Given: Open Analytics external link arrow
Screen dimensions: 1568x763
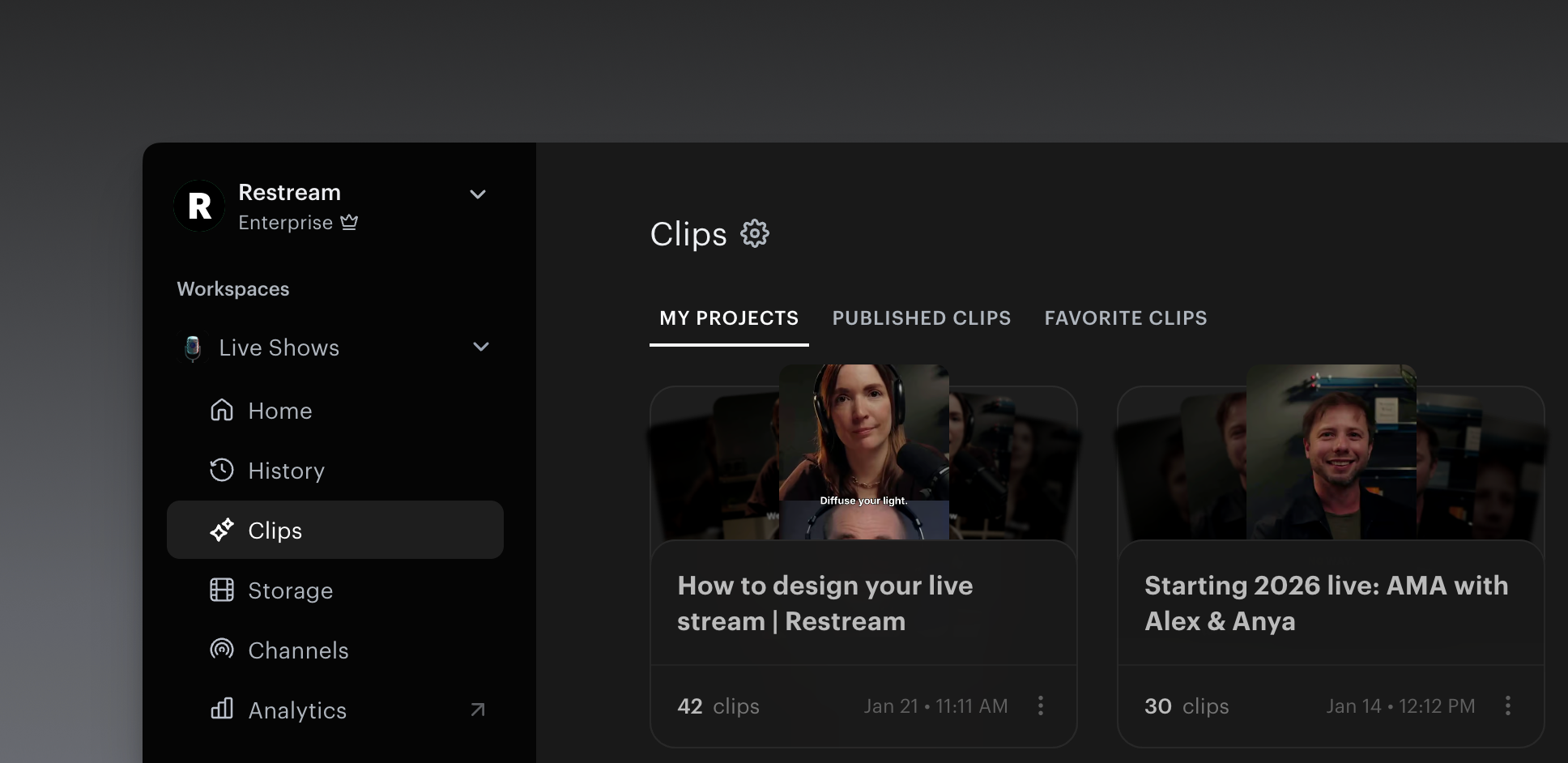Looking at the screenshot, I should click(478, 710).
